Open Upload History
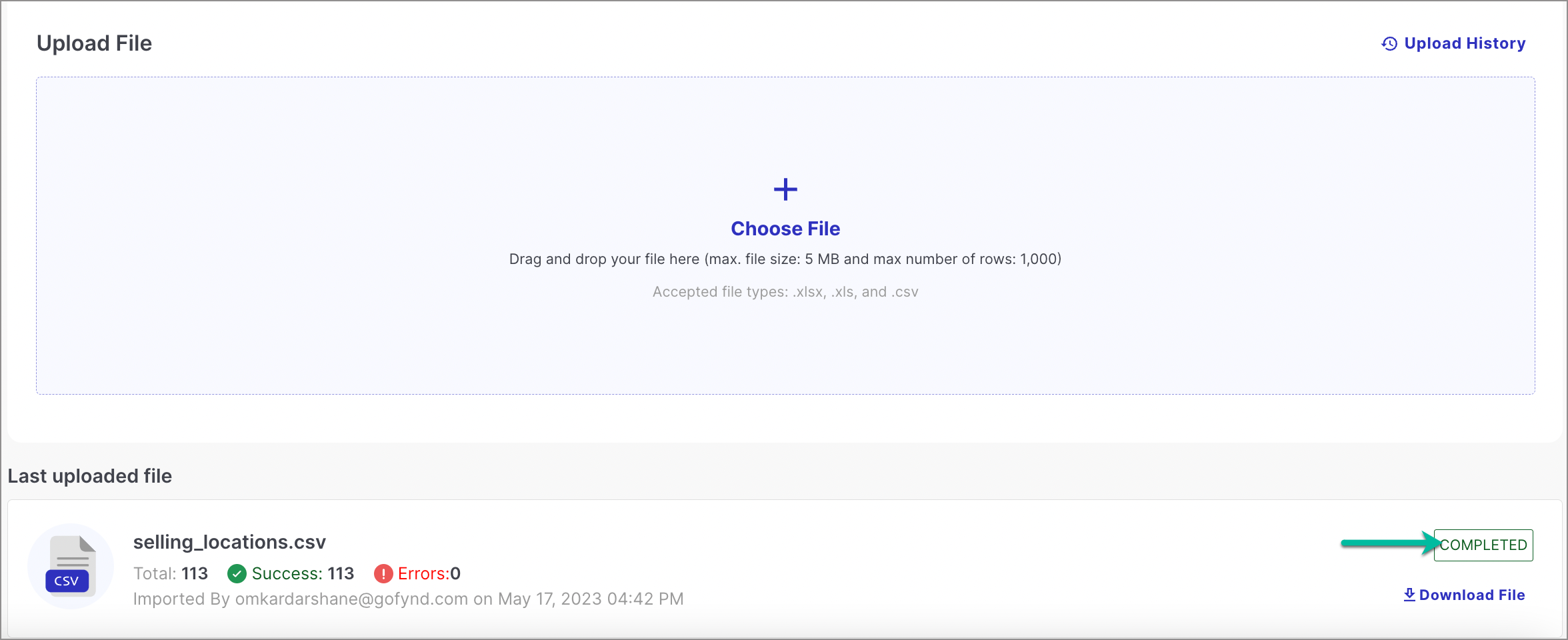Viewport: 1568px width, 640px height. tap(1453, 43)
